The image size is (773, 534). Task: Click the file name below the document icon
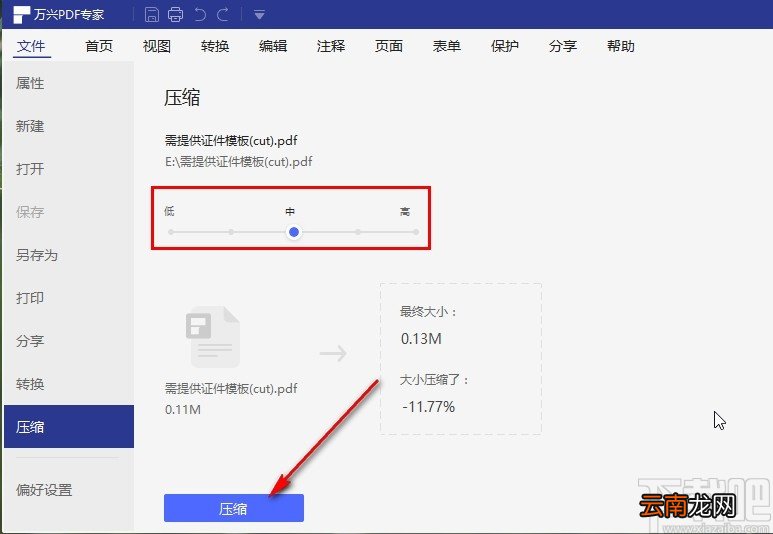(231, 389)
